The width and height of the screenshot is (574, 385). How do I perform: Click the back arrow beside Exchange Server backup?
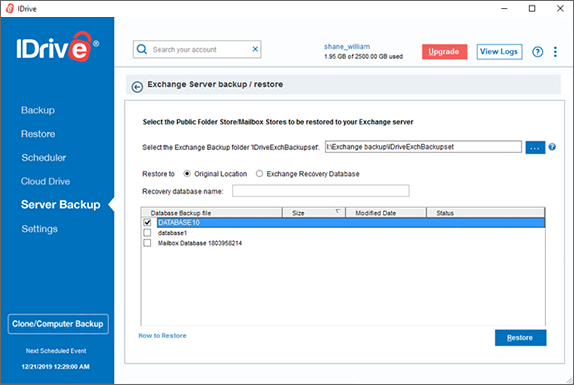[137, 87]
